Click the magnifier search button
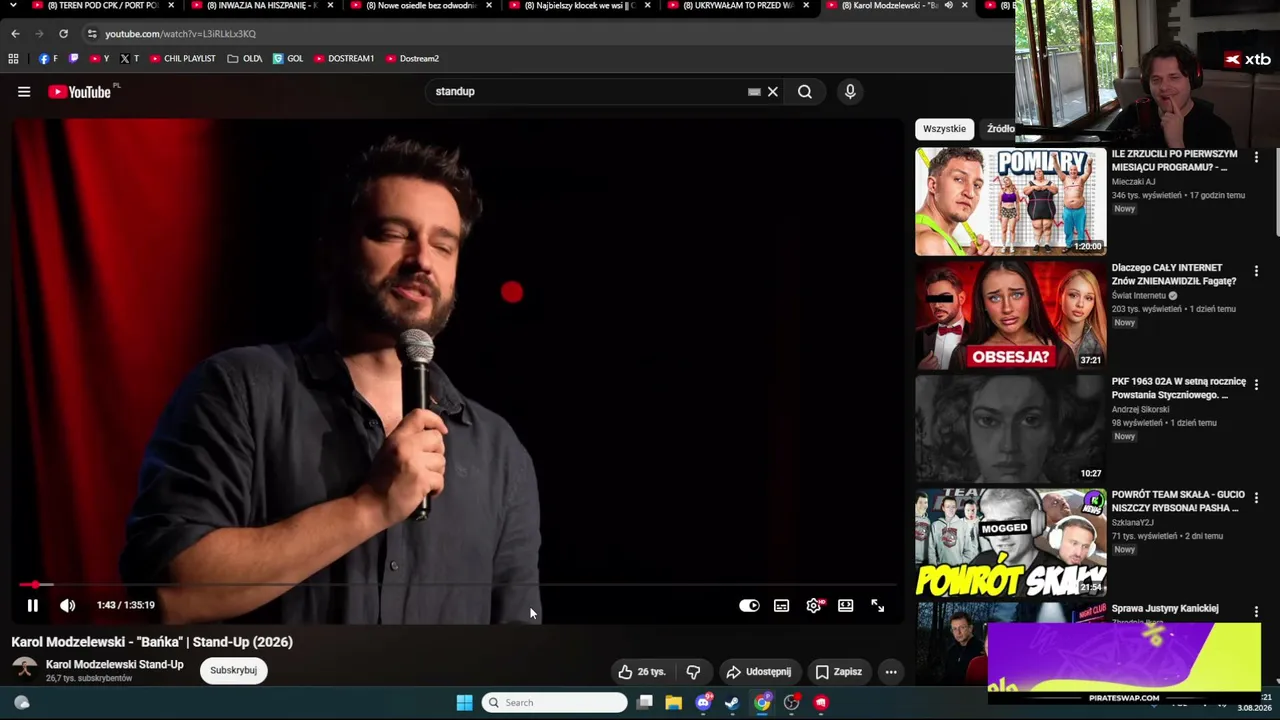This screenshot has height=720, width=1280. click(x=805, y=92)
